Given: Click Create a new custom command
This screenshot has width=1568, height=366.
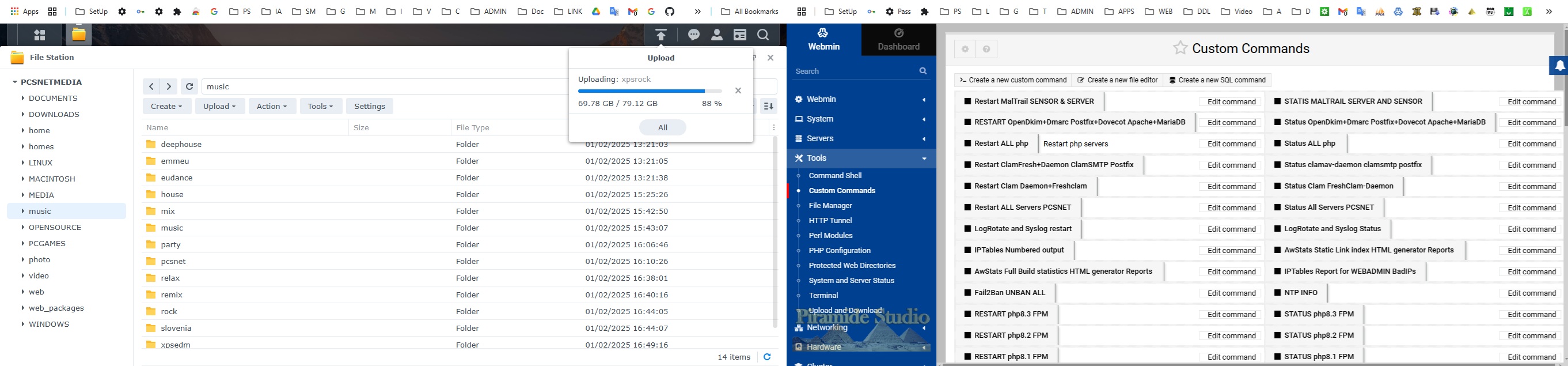Looking at the screenshot, I should click(x=1013, y=80).
